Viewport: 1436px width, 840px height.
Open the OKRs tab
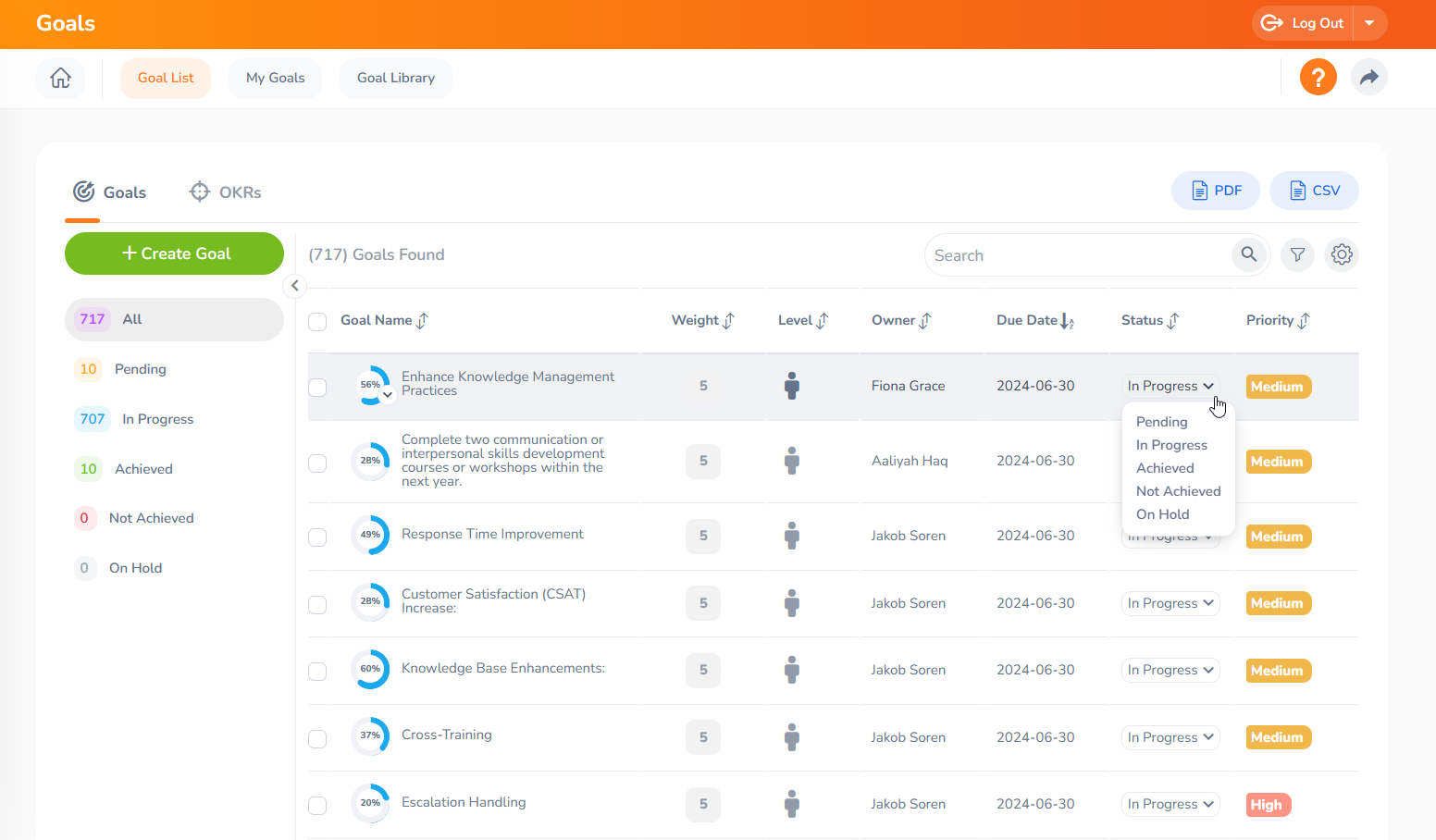226,192
